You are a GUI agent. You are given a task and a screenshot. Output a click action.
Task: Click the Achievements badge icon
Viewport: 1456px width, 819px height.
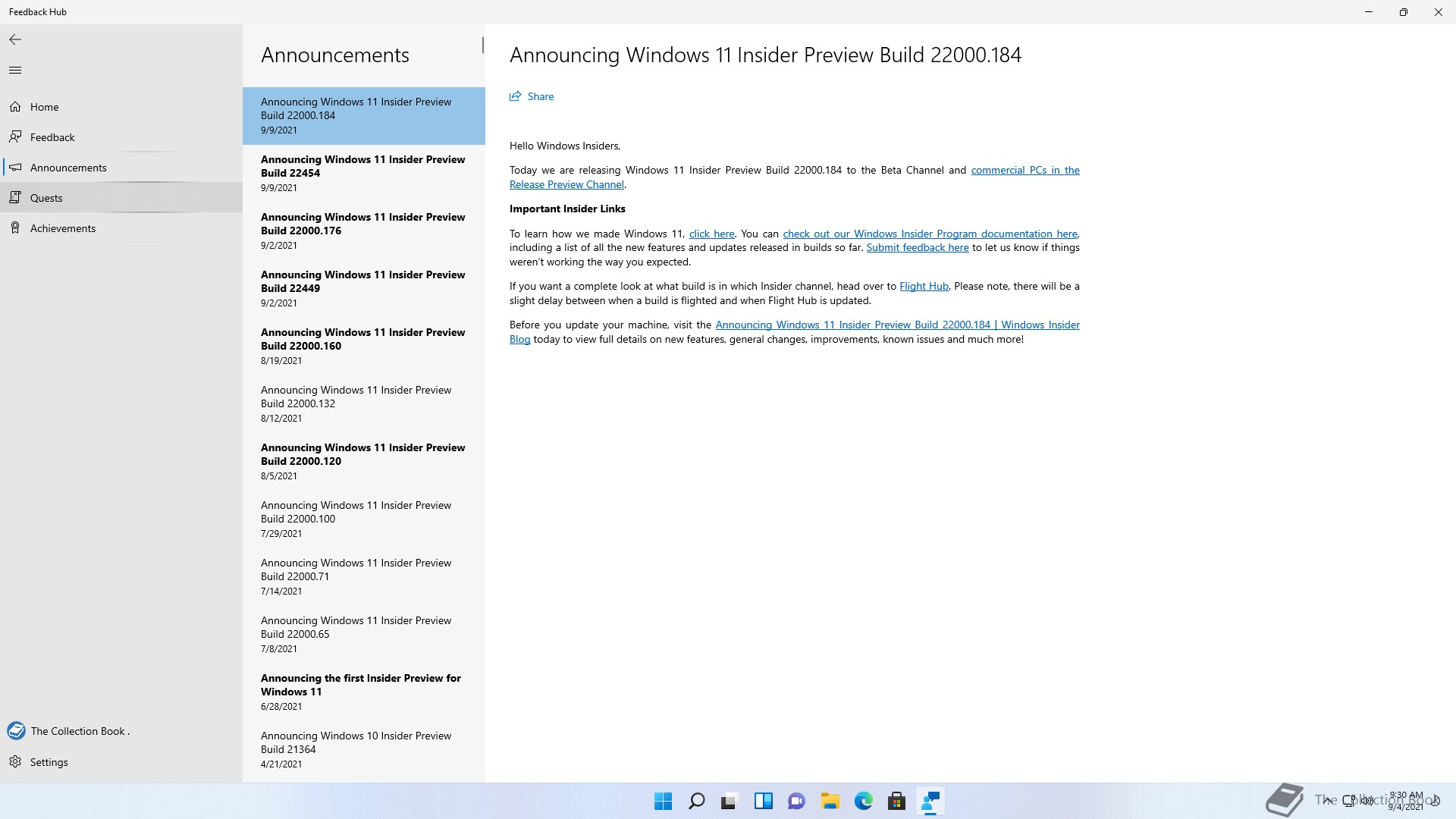click(15, 228)
